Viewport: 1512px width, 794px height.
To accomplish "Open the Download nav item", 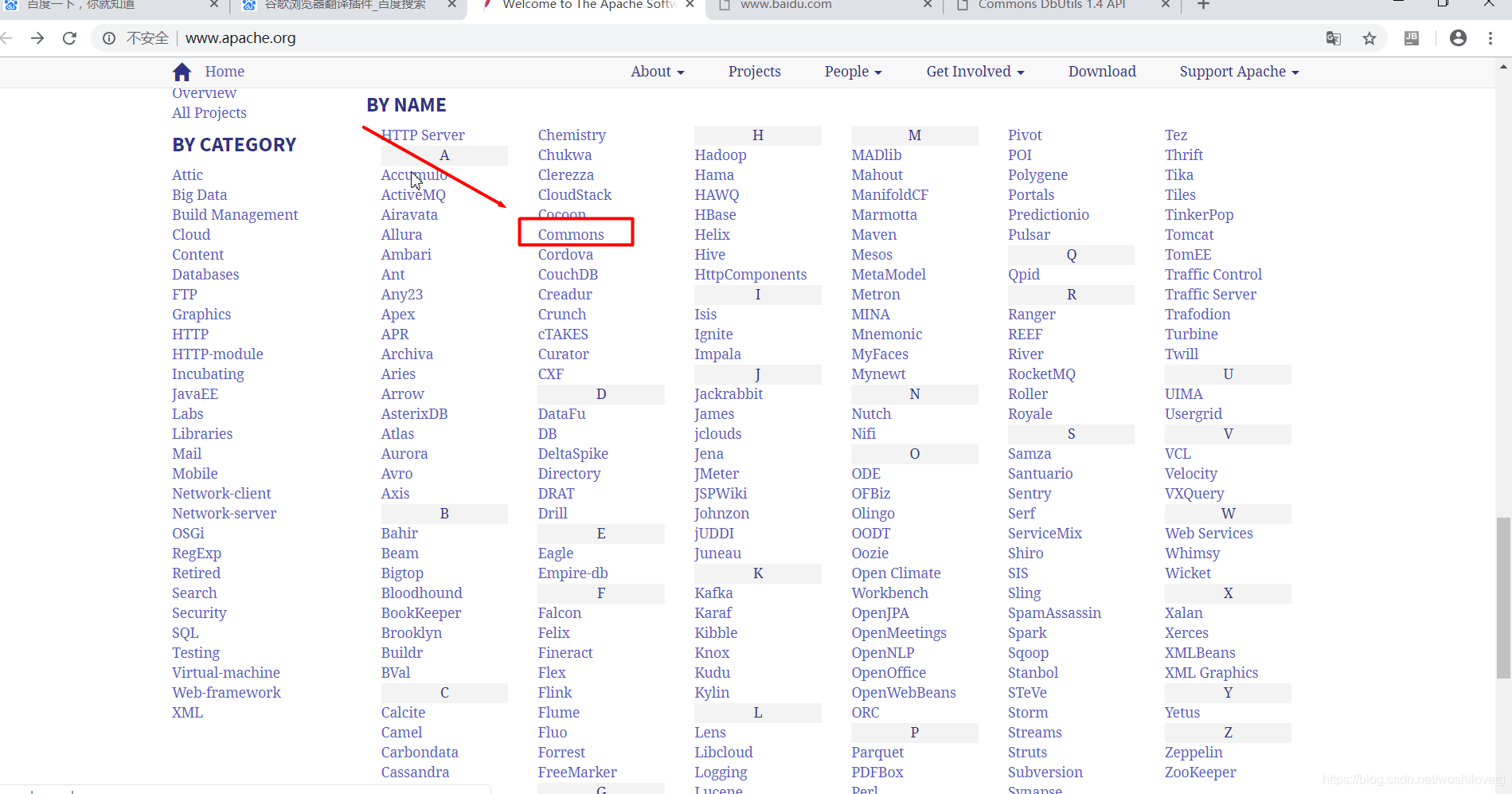I will (1102, 72).
